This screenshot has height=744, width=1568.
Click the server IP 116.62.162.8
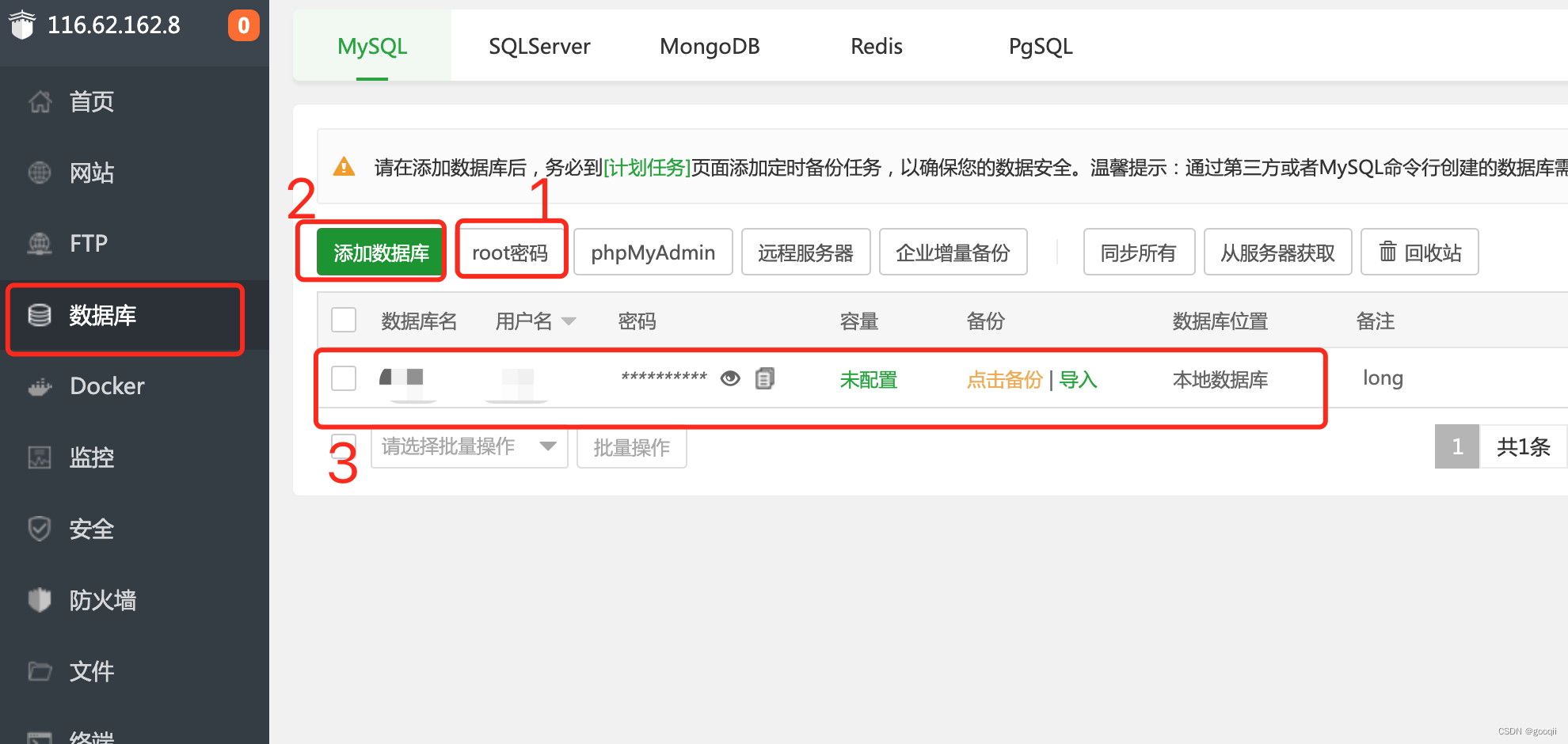[114, 25]
